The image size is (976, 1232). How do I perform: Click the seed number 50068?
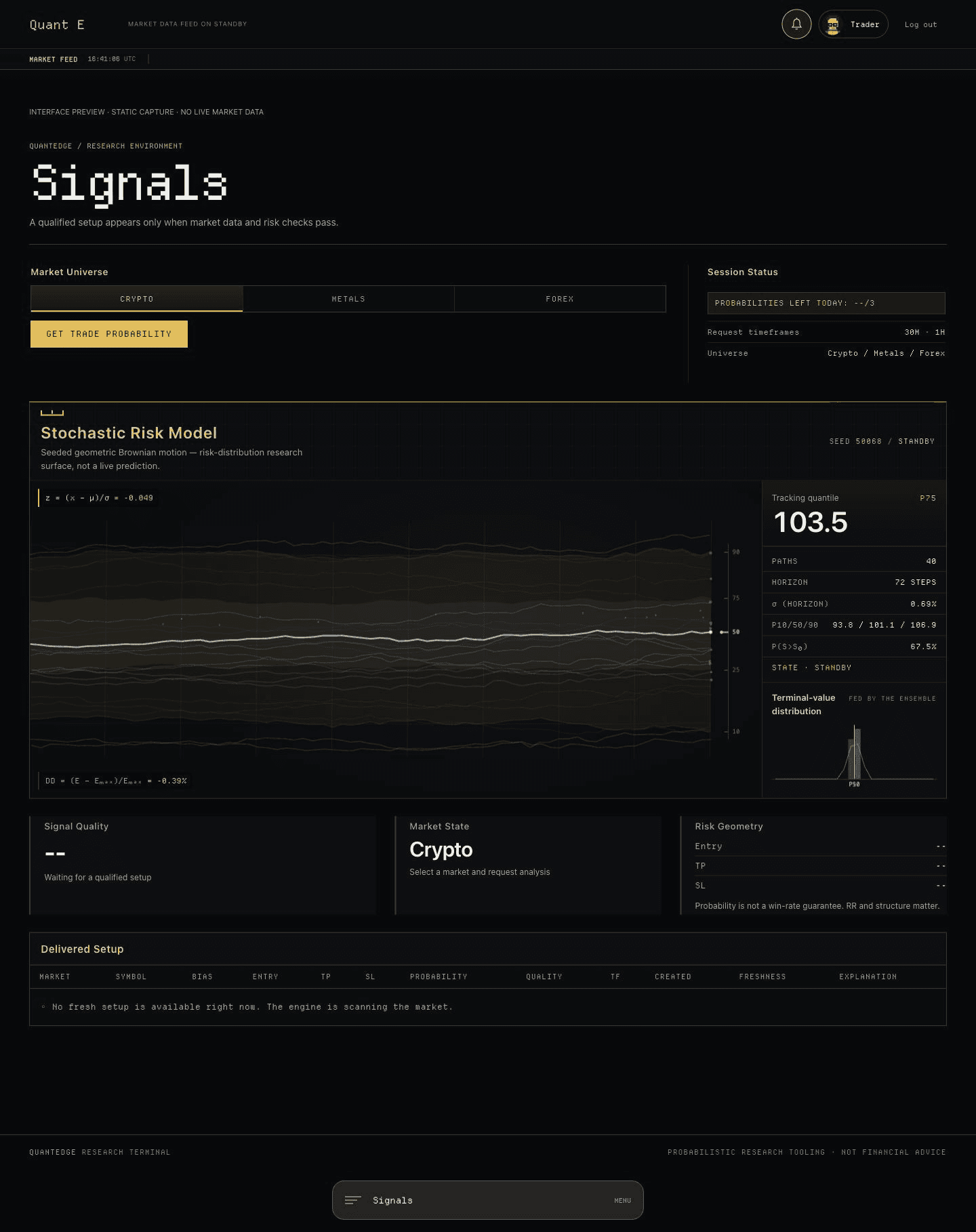(868, 441)
